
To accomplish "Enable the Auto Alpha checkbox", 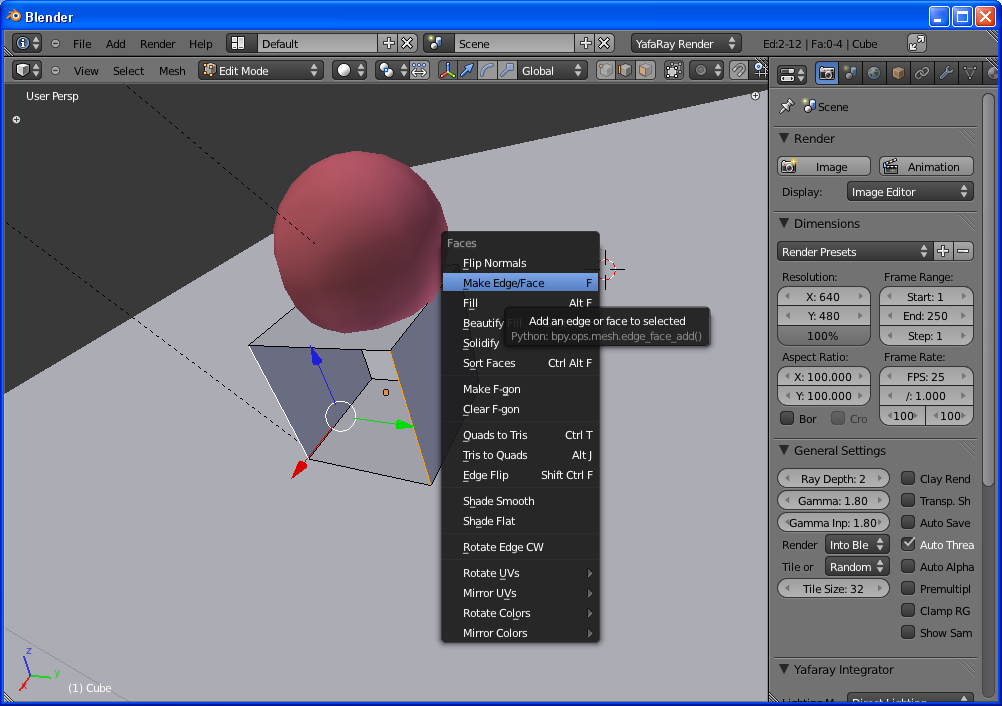I will [907, 566].
